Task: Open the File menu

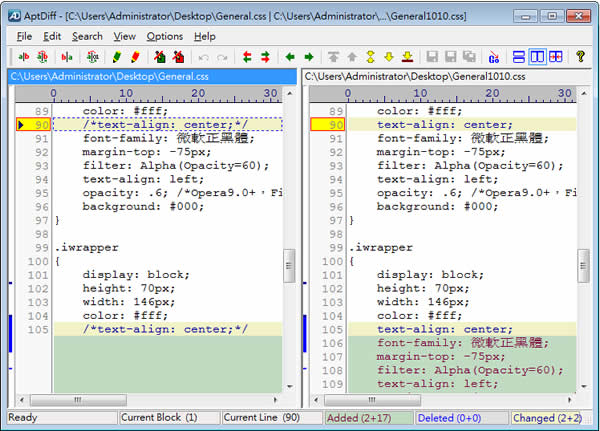Action: [x=24, y=36]
